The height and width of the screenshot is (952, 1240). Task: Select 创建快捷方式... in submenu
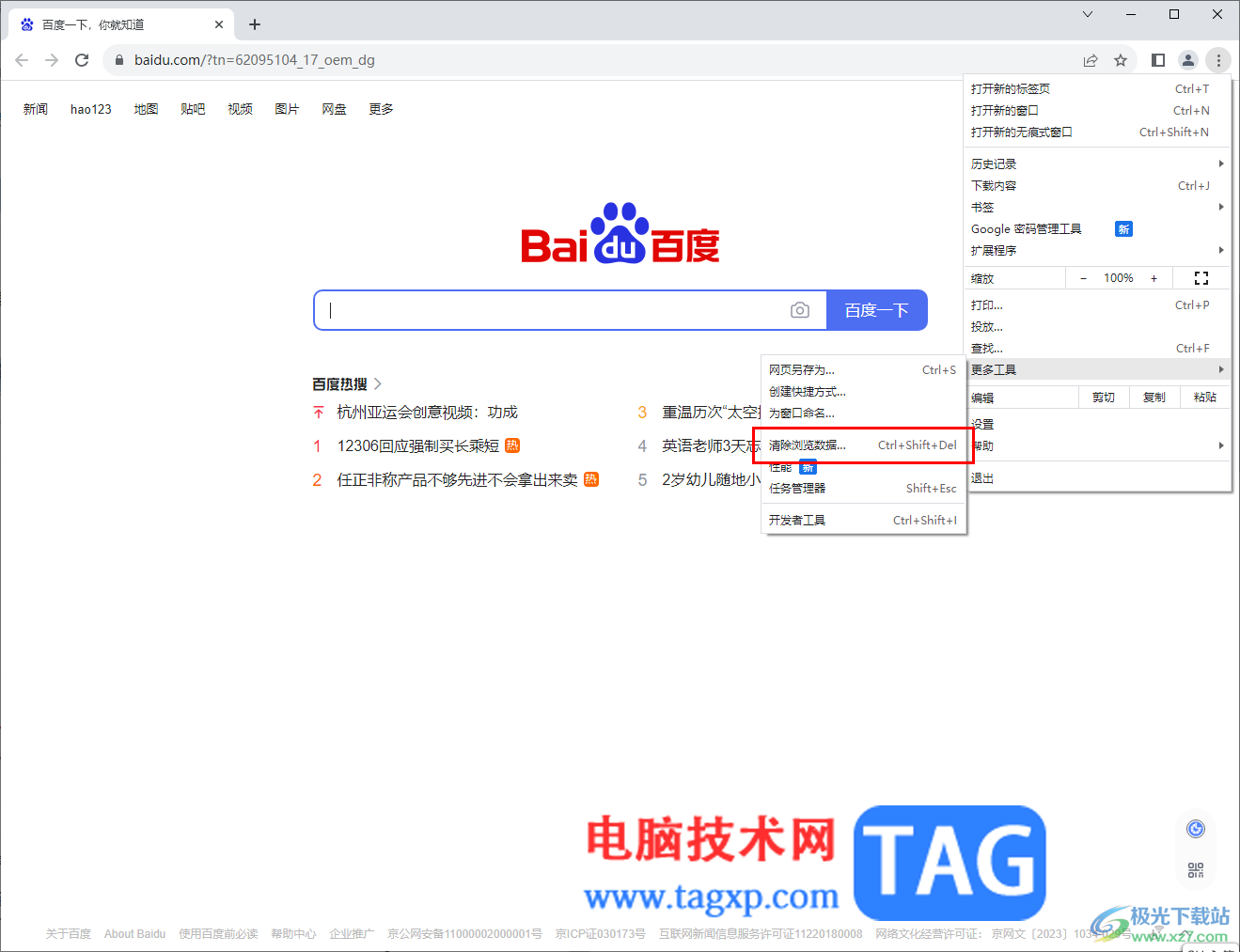[863, 391]
